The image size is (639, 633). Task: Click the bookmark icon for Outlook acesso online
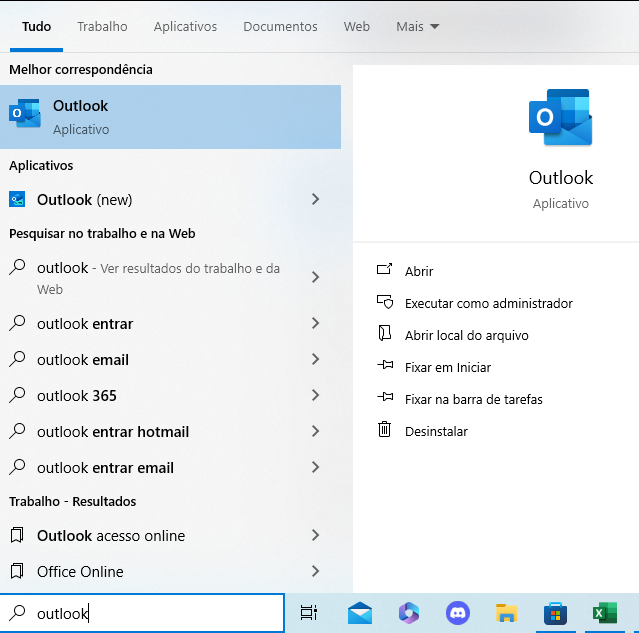click(17, 535)
